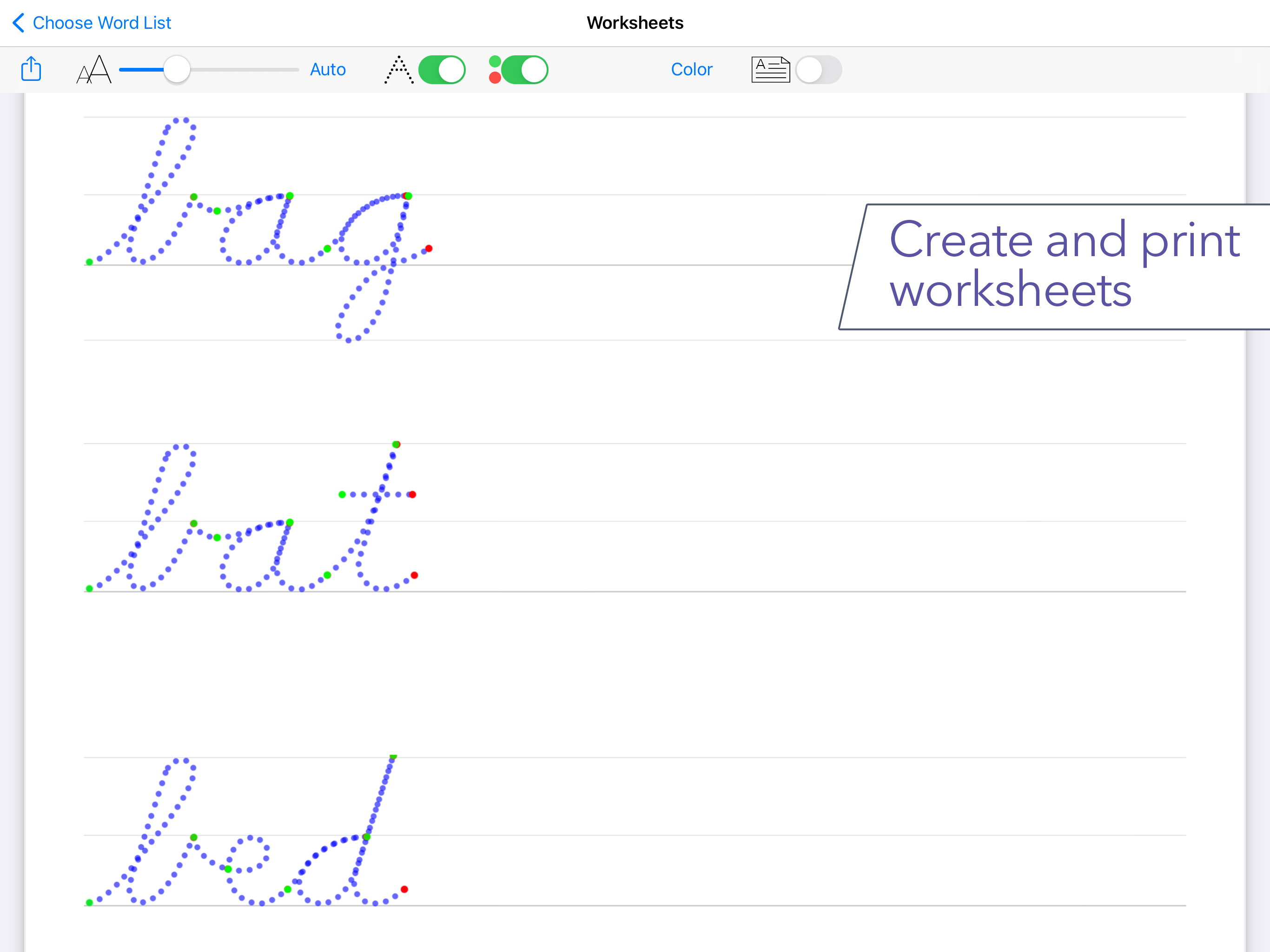Image resolution: width=1270 pixels, height=952 pixels.
Task: Click the red end dot of 'bed'
Action: (404, 889)
